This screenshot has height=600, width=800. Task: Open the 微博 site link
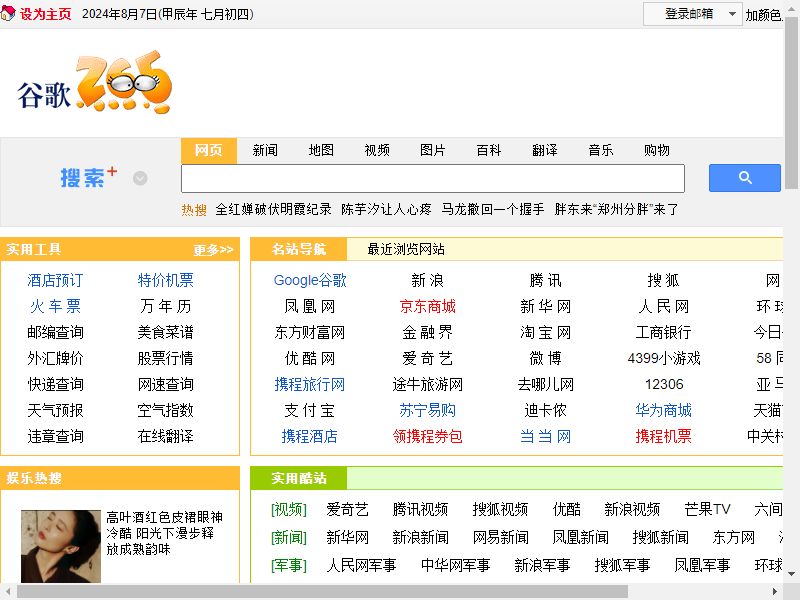(x=545, y=358)
